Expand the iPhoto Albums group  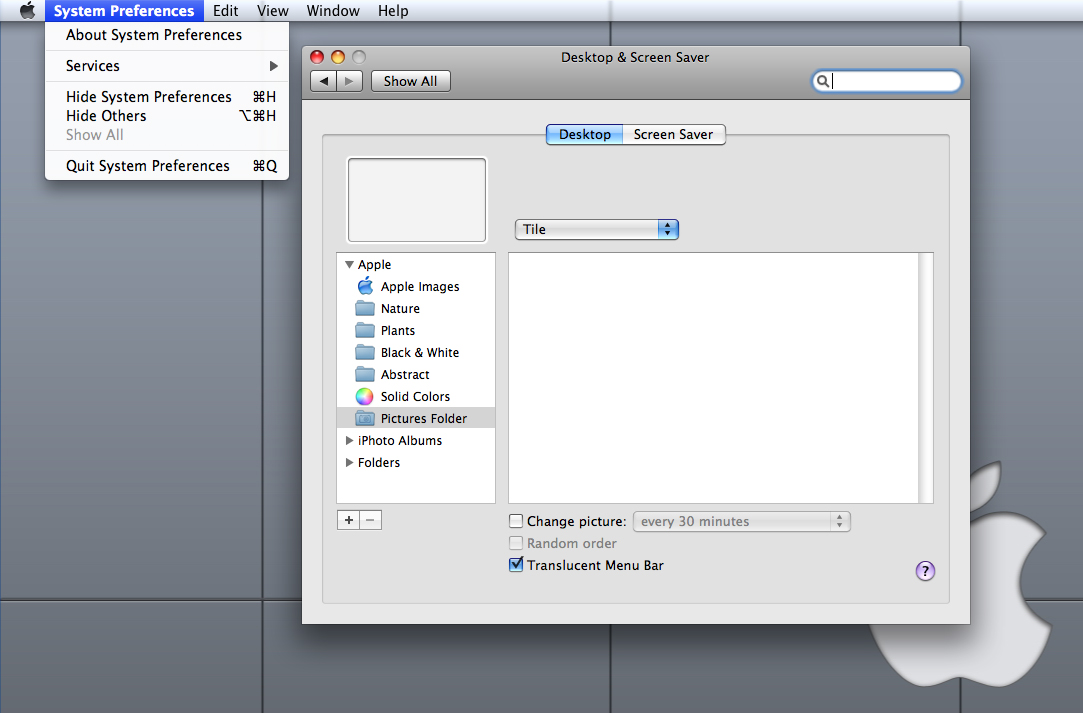349,440
